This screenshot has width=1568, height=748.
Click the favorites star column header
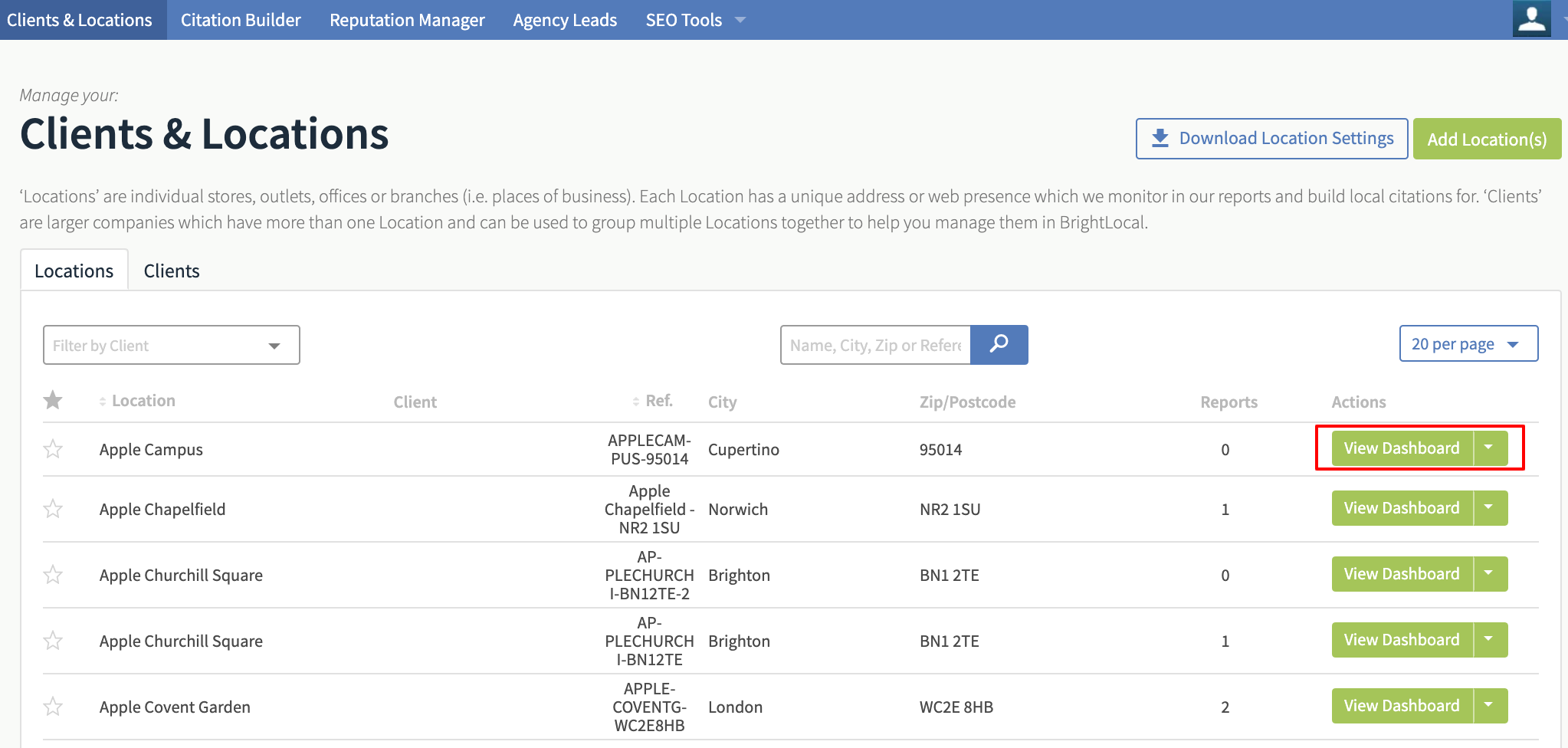[x=53, y=400]
